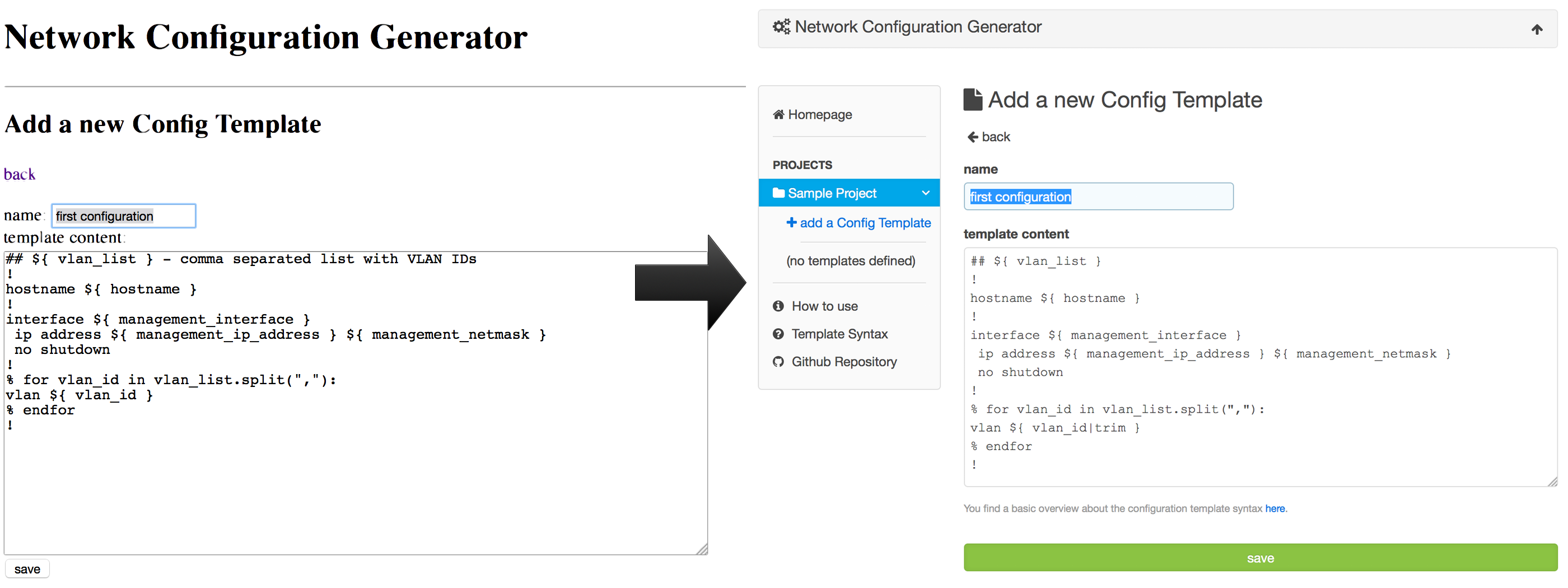Select Sample Project in the sidebar
This screenshot has width=1568, height=588.
coord(848,193)
